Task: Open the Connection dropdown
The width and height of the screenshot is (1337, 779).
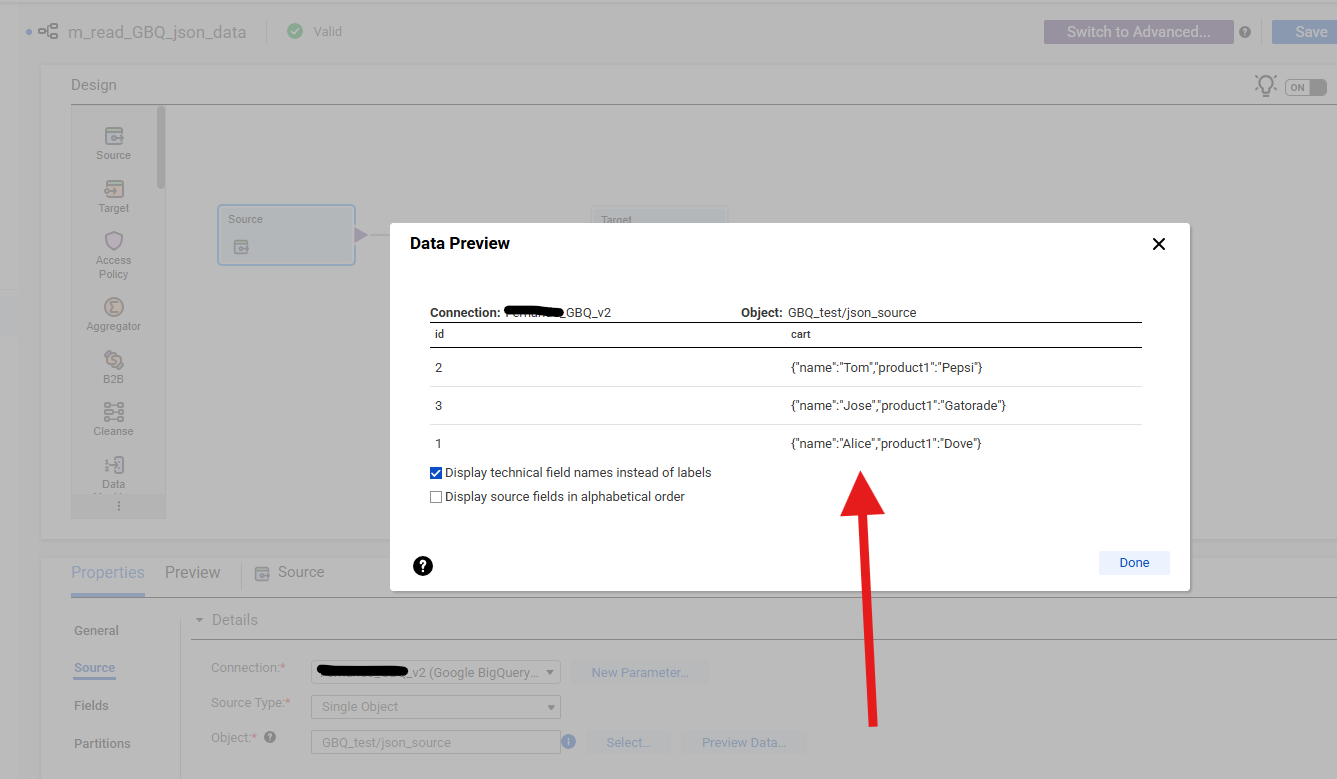Action: tap(436, 672)
